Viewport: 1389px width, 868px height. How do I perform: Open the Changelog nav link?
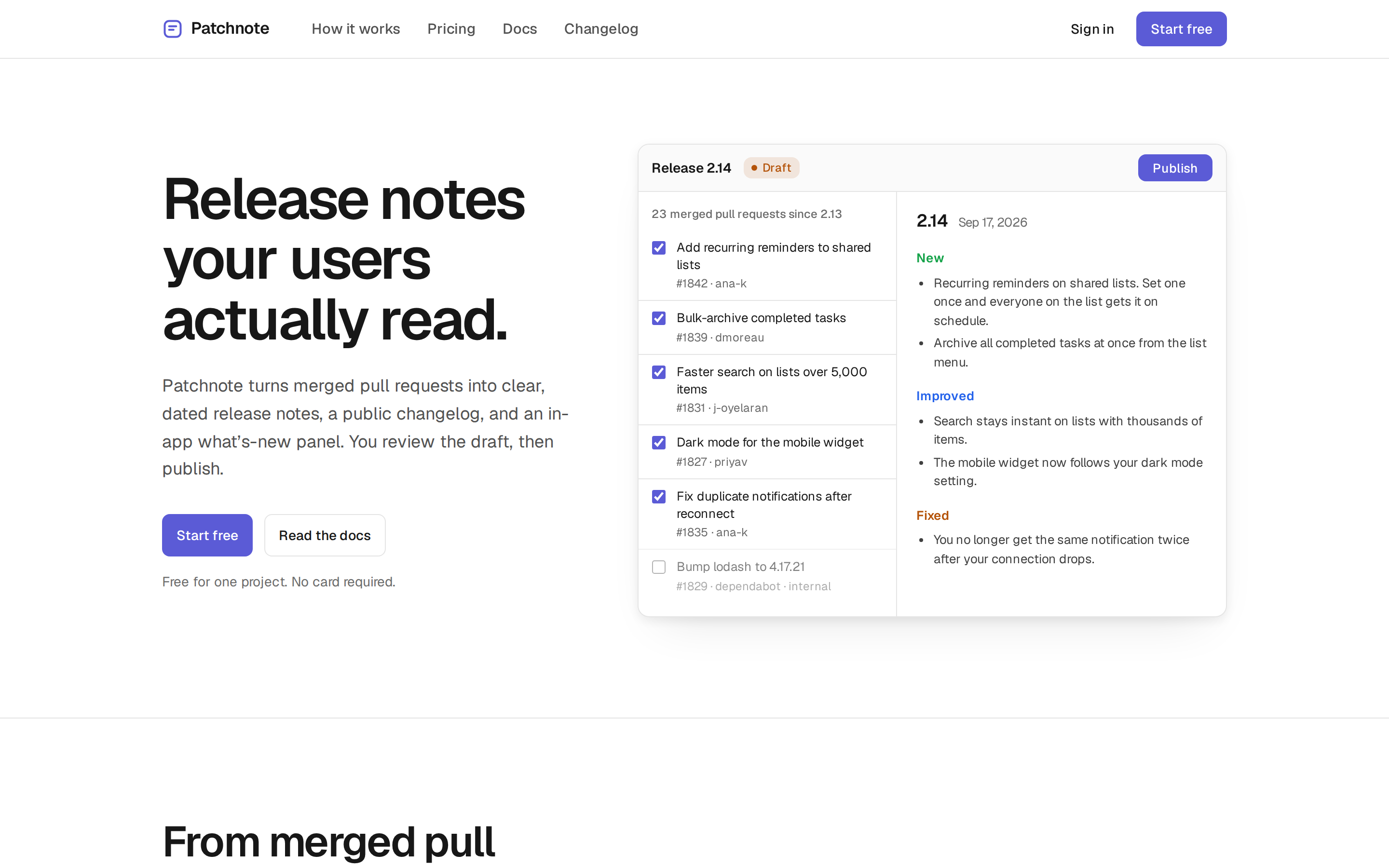[601, 29]
